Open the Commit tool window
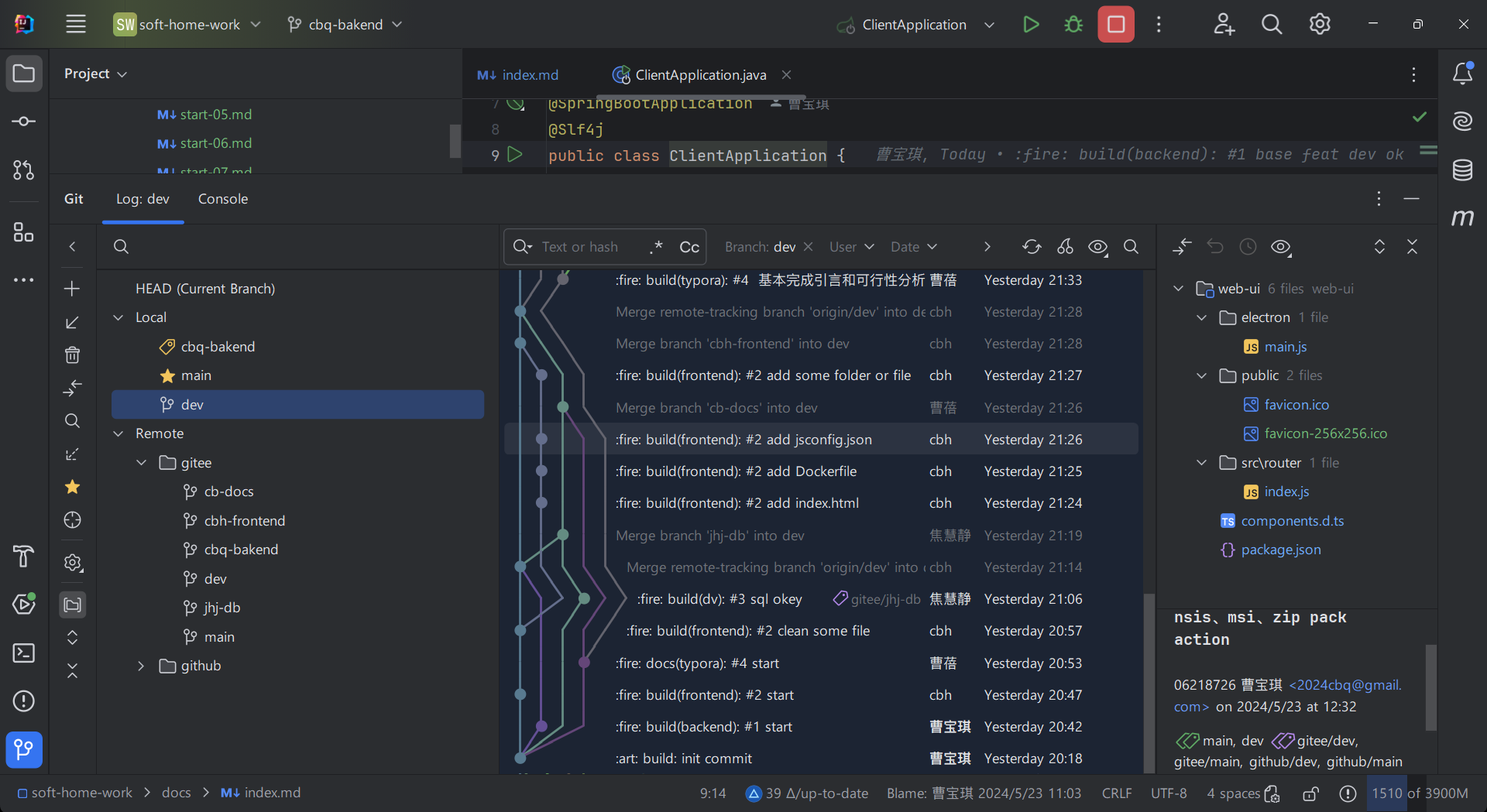This screenshot has width=1487, height=812. click(24, 122)
